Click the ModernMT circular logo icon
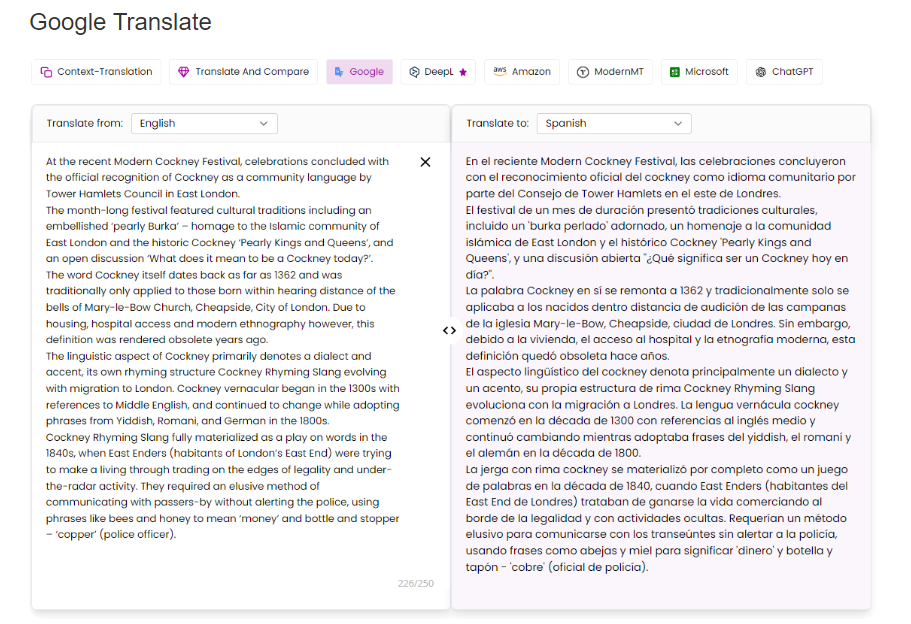 pyautogui.click(x=583, y=72)
